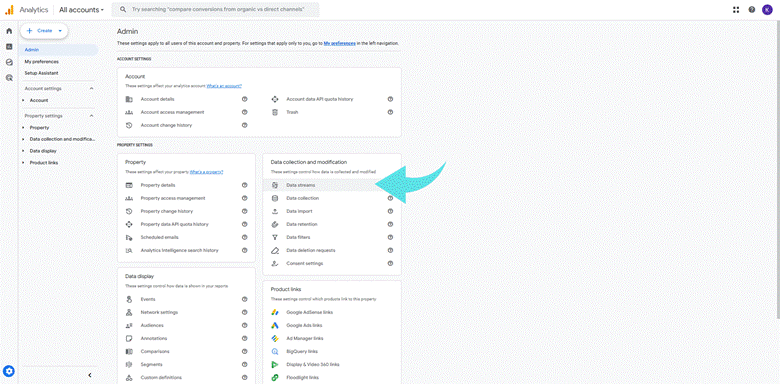The height and width of the screenshot is (384, 780).
Task: Open the user account avatar
Action: tap(767, 9)
